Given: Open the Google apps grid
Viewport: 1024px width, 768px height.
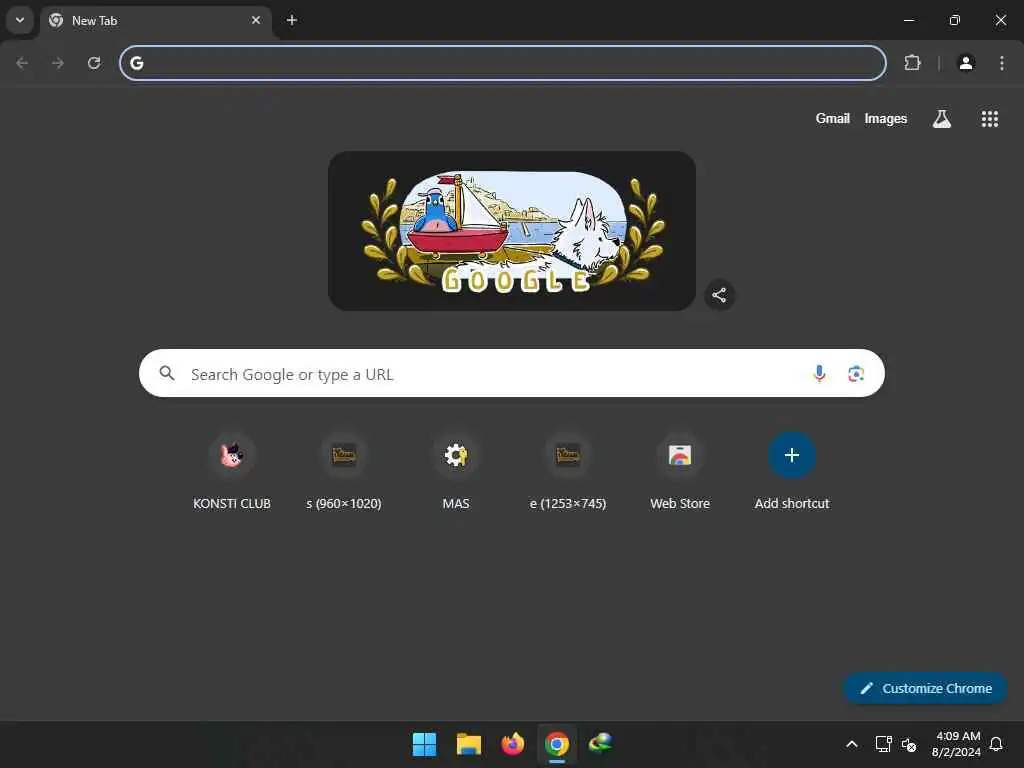Looking at the screenshot, I should [x=989, y=119].
